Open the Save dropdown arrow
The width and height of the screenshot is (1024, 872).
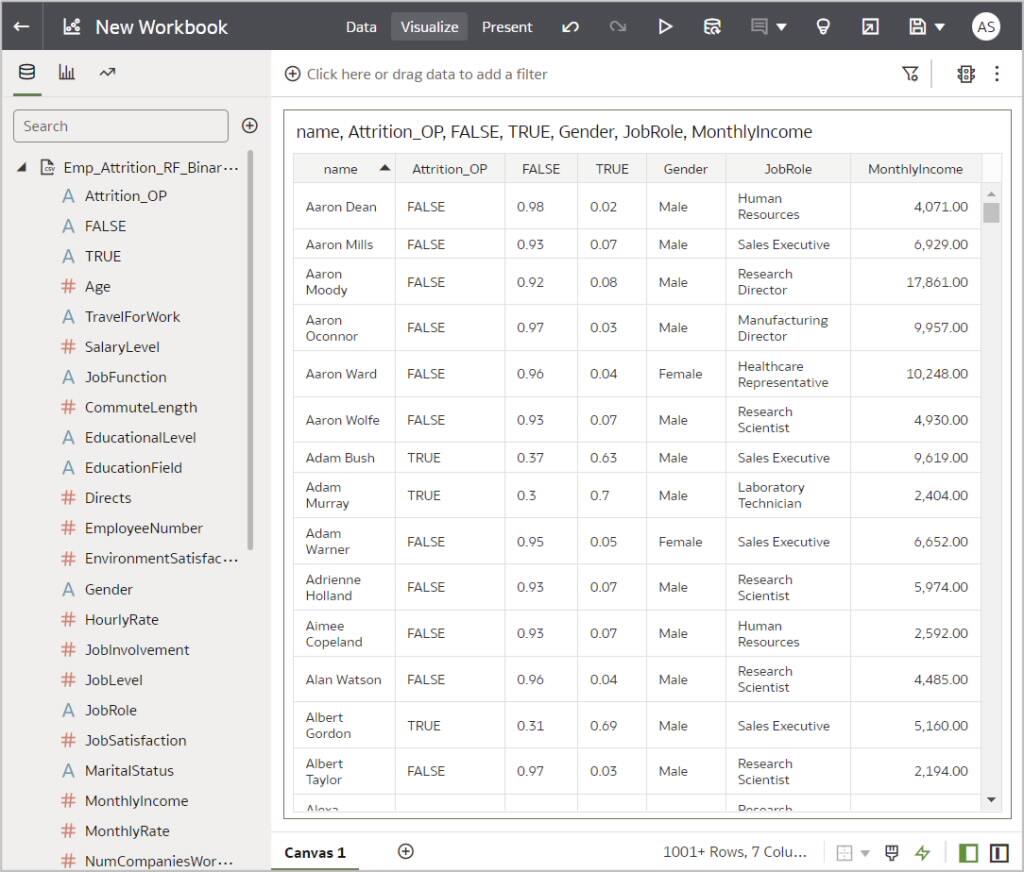pyautogui.click(x=938, y=27)
